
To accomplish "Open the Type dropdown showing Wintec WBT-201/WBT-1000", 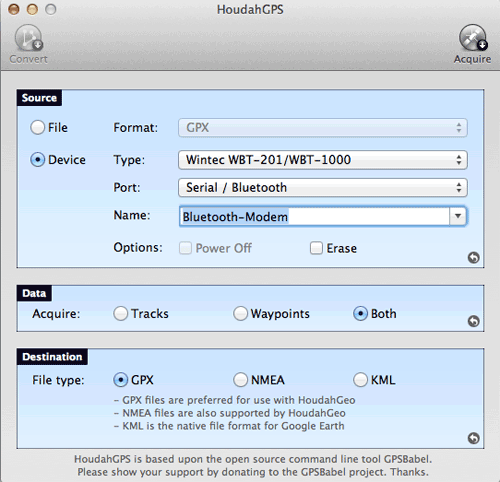I will click(x=323, y=160).
